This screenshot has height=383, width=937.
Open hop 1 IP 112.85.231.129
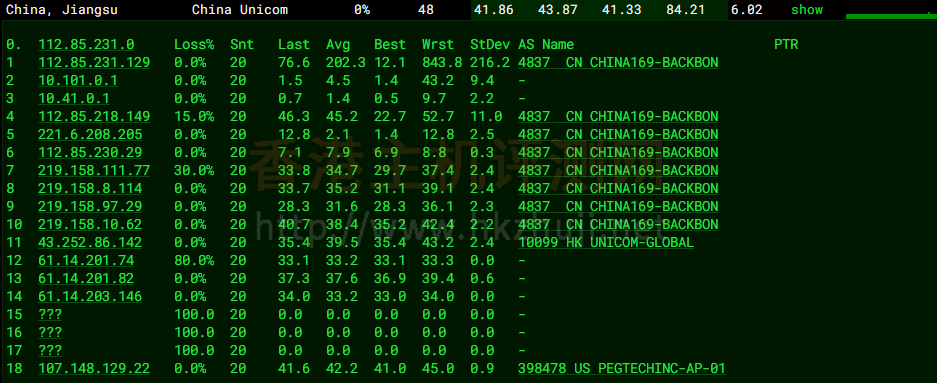coord(94,63)
